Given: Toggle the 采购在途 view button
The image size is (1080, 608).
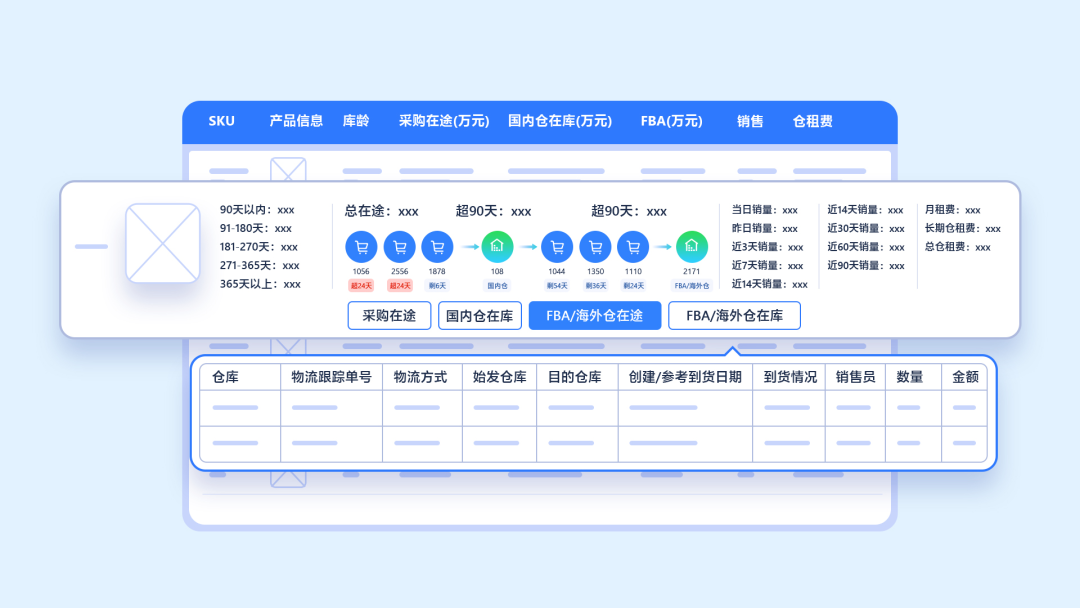Looking at the screenshot, I should pyautogui.click(x=389, y=315).
